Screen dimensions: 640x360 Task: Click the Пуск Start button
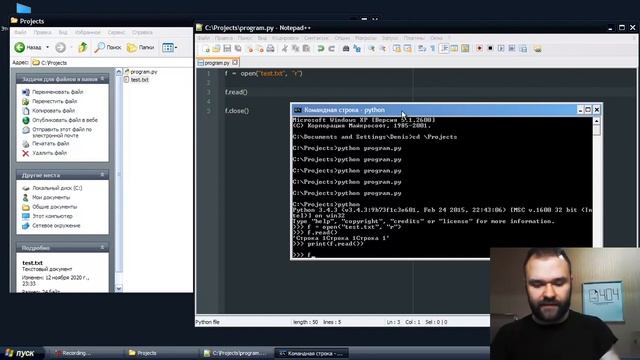tap(20, 353)
